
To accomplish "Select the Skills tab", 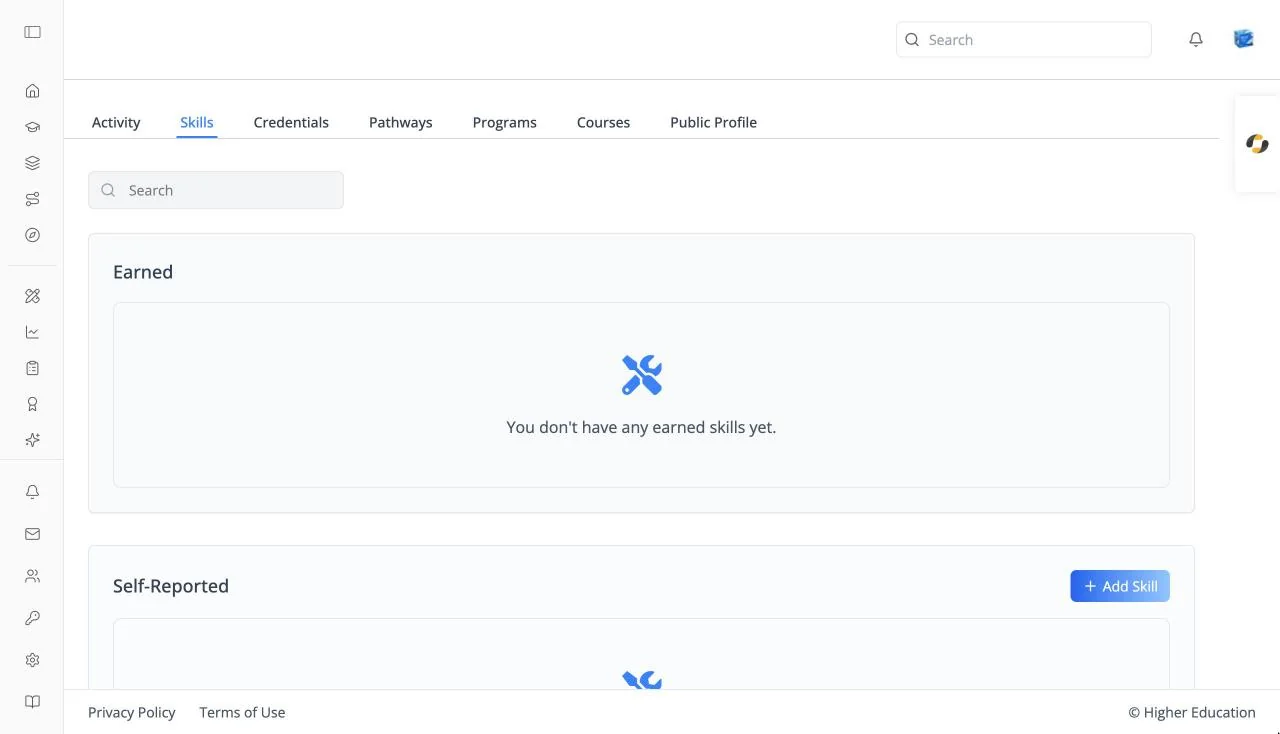I will click(197, 122).
